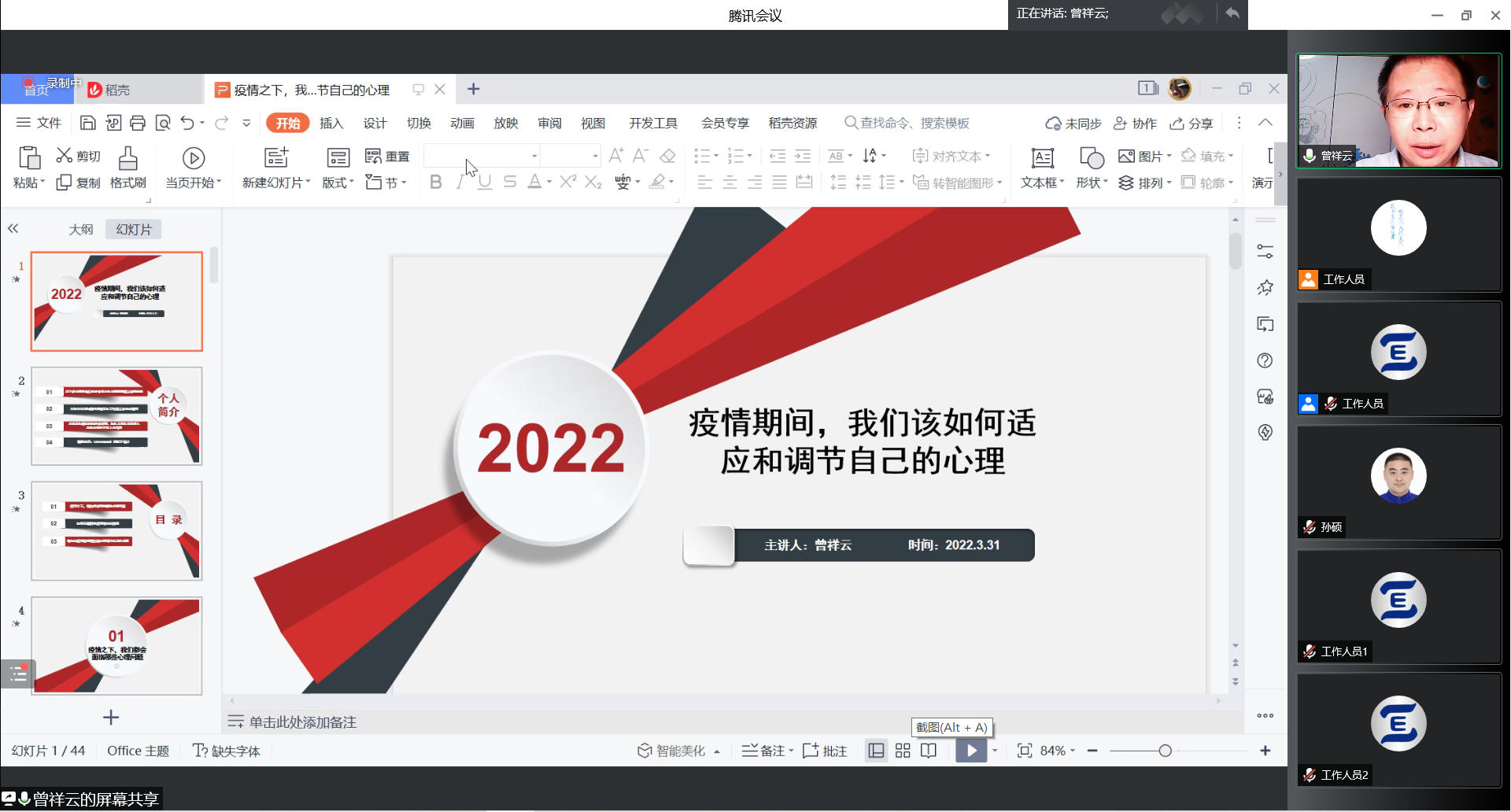Insert a text box (文本框)
Screen dimensions: 1511x812
(1042, 158)
